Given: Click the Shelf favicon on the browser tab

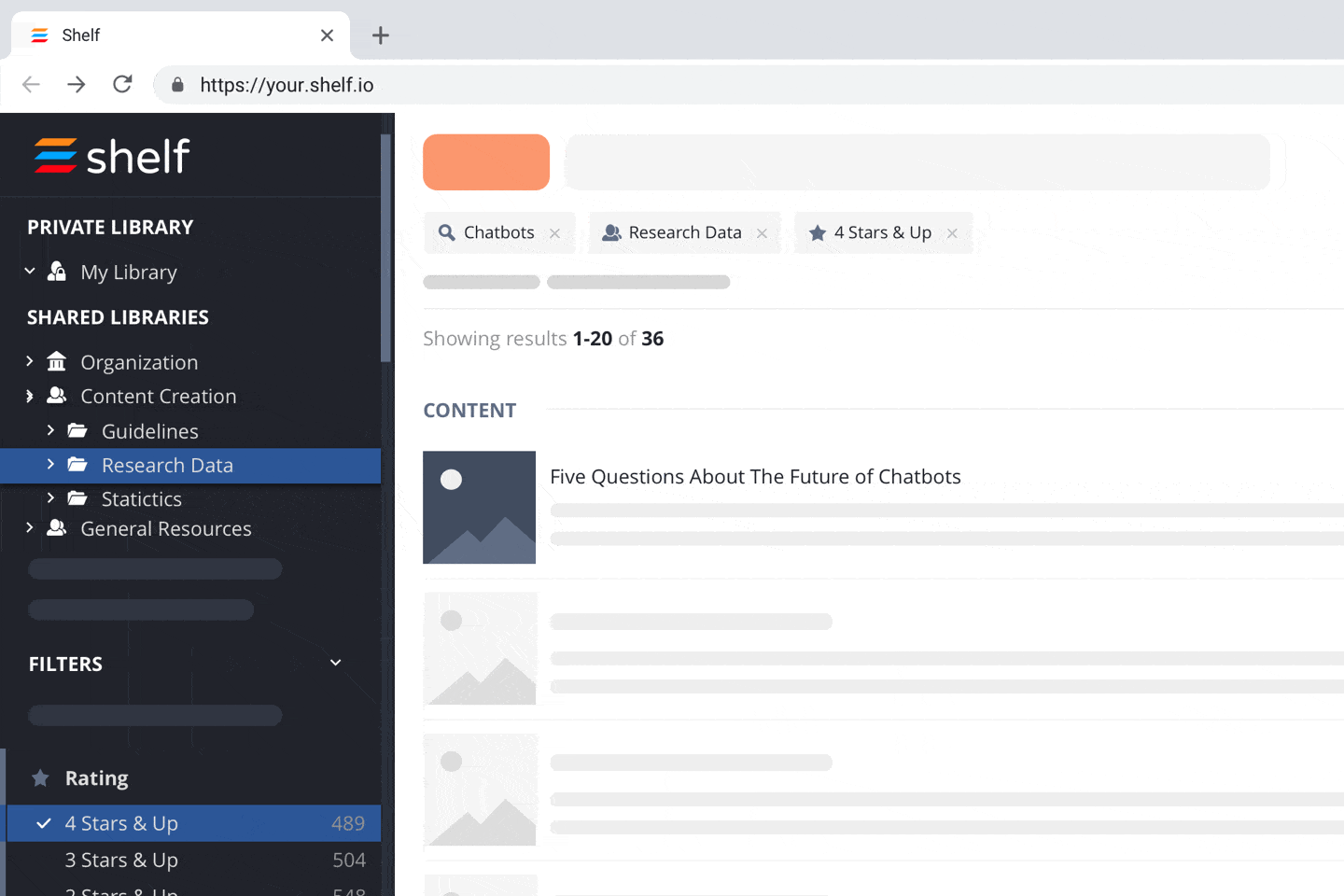Looking at the screenshot, I should pyautogui.click(x=39, y=35).
